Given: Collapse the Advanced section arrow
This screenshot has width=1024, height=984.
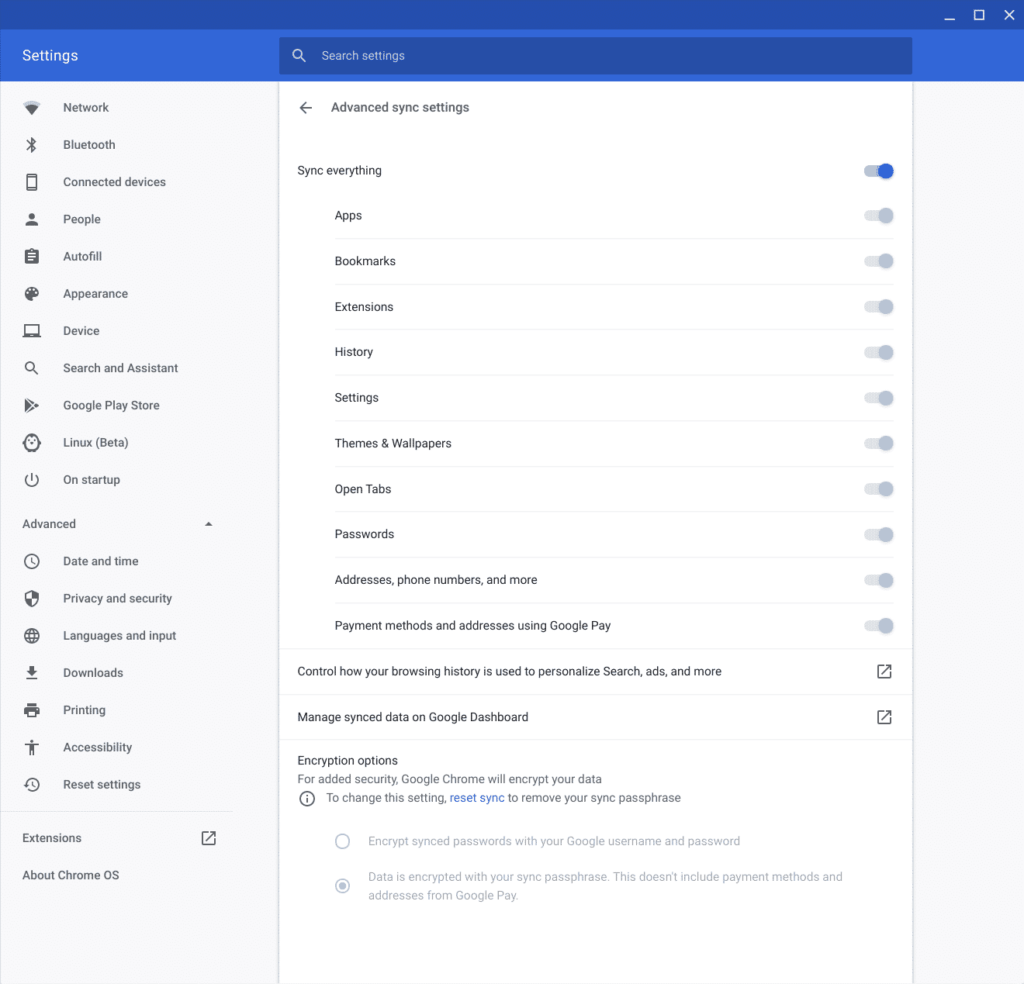Looking at the screenshot, I should tap(208, 524).
